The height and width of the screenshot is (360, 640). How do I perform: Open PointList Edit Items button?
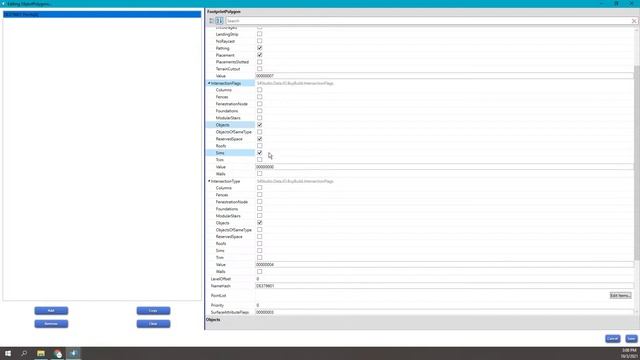(620, 296)
